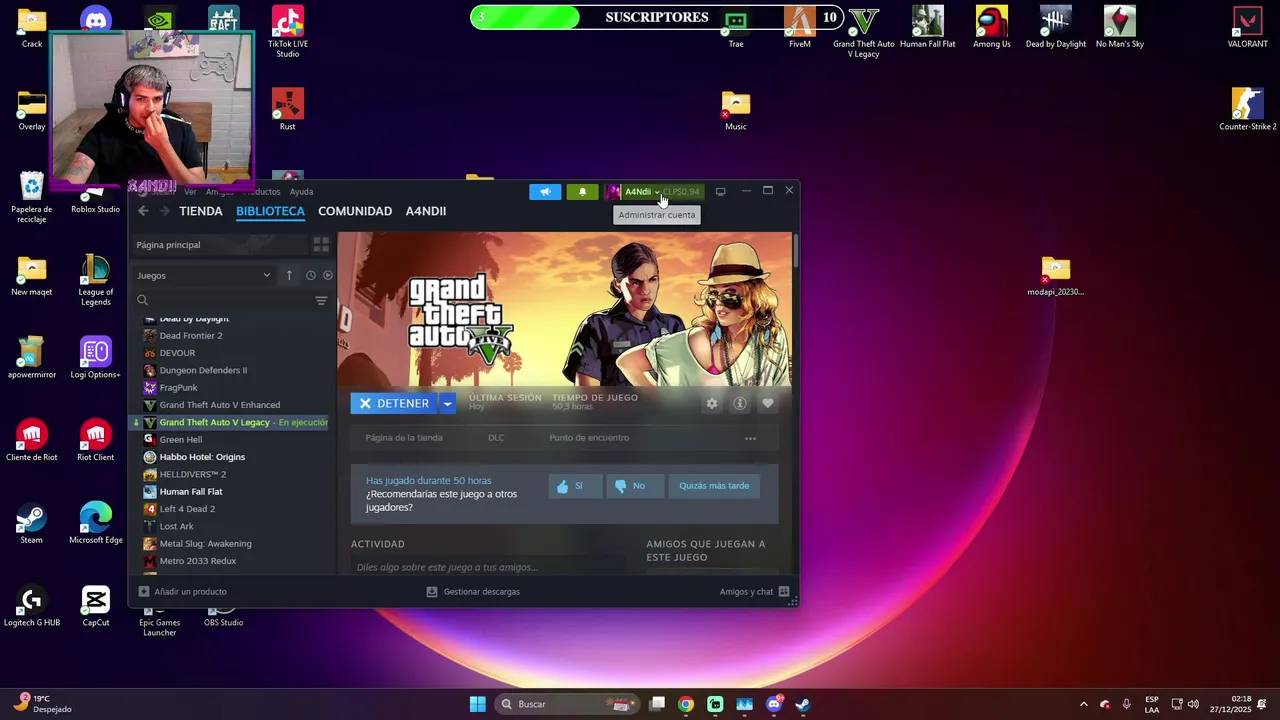Select Left 4 Dead 2
The image size is (1280, 720).
pos(187,509)
